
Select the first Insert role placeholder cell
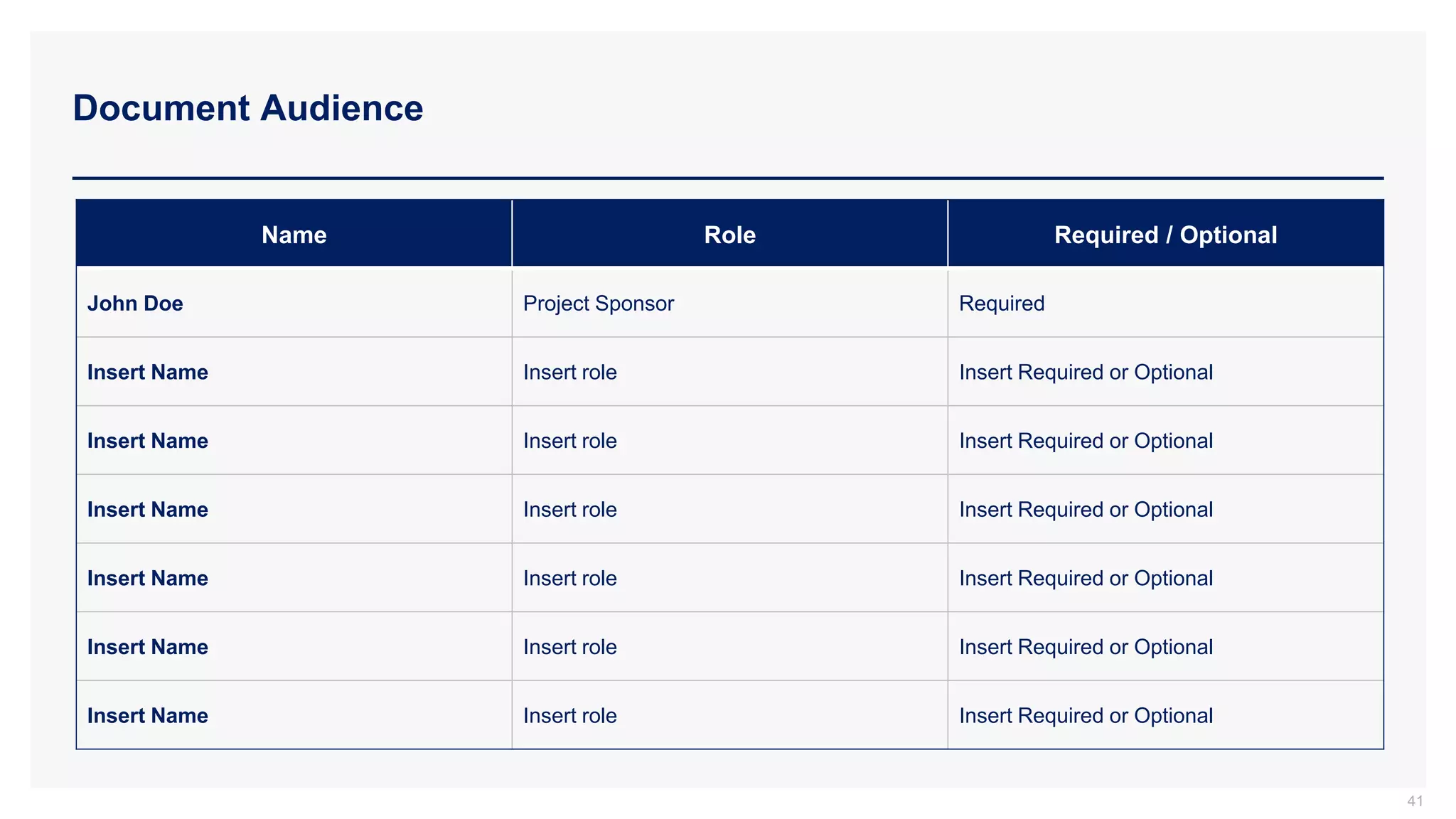570,373
